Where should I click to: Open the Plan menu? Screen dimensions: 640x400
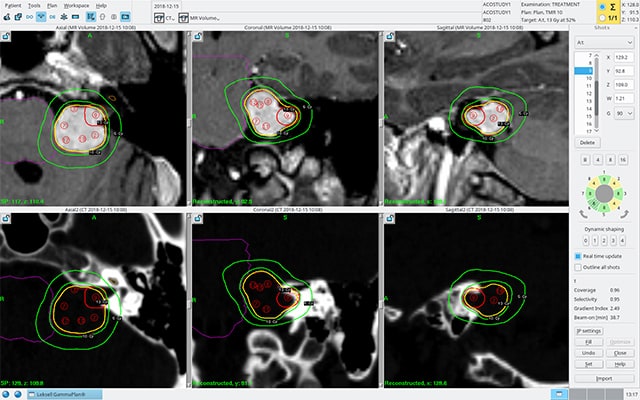[51, 5]
